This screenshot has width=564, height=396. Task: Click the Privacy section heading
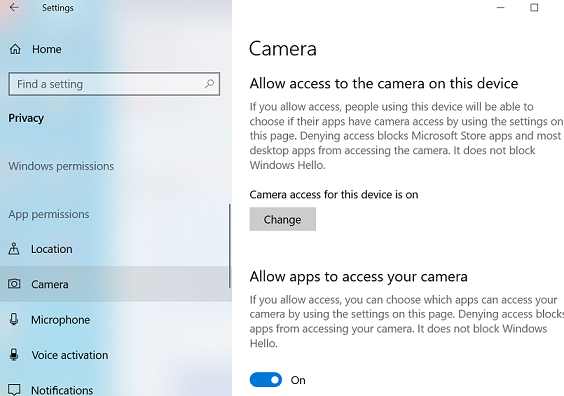coord(26,118)
